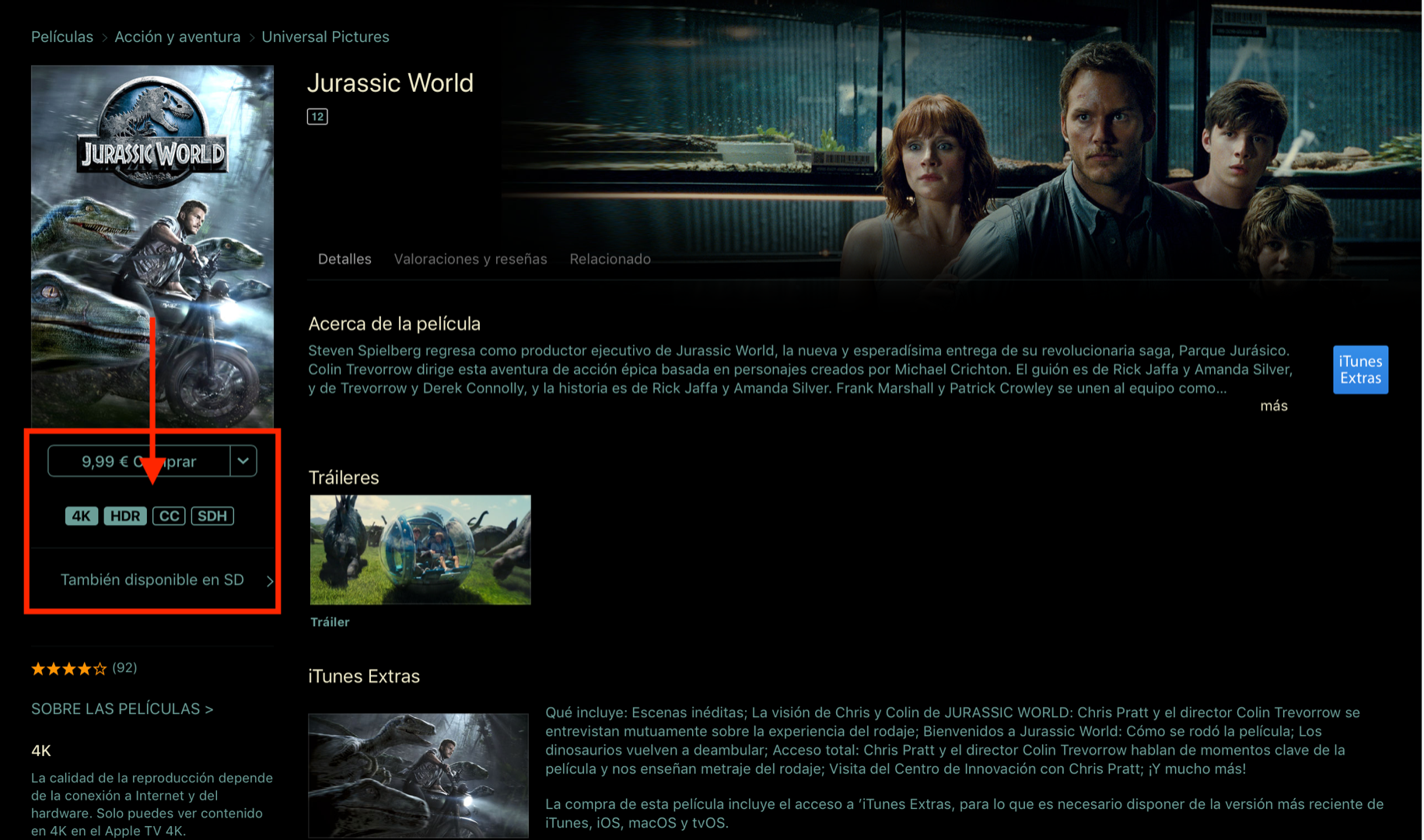The image size is (1424, 840).
Task: Open the iTunes Extras preview image
Action: coord(418,775)
